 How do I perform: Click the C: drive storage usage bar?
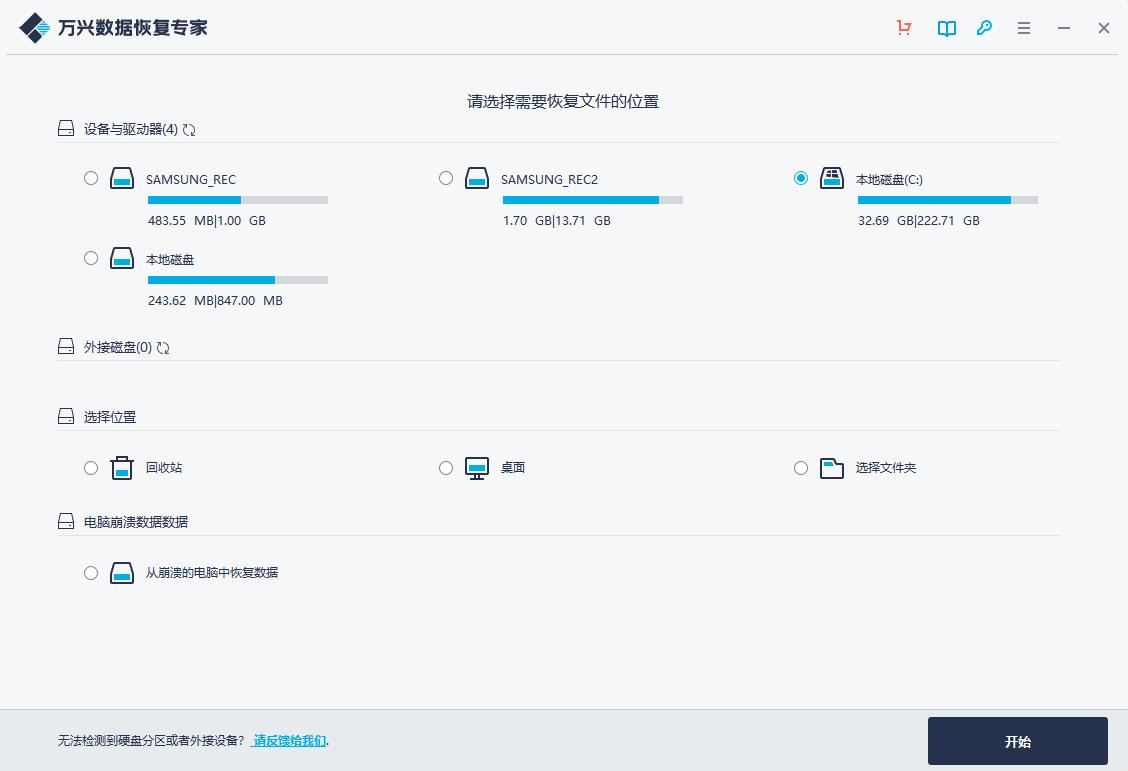[x=948, y=199]
